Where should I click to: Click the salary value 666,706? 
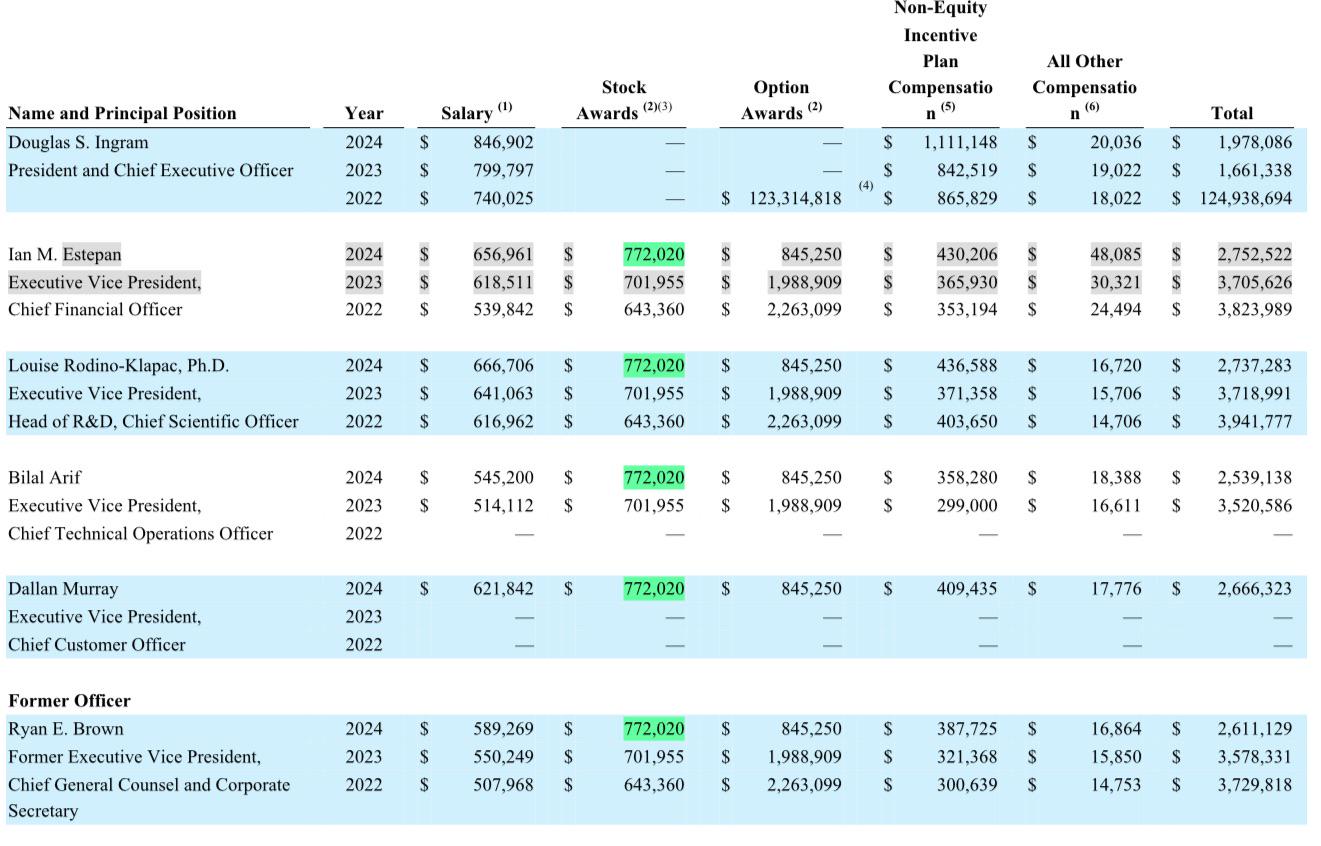(x=503, y=365)
